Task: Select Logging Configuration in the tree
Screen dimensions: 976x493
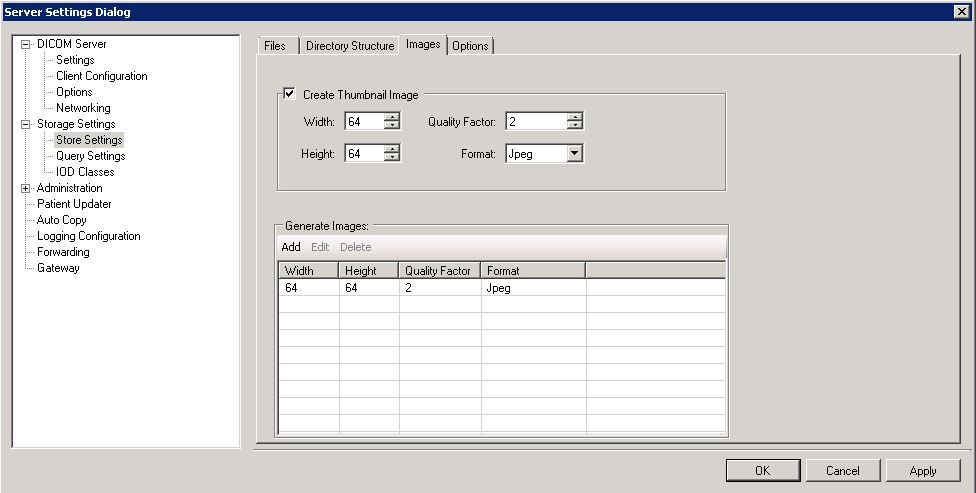Action: tap(88, 236)
